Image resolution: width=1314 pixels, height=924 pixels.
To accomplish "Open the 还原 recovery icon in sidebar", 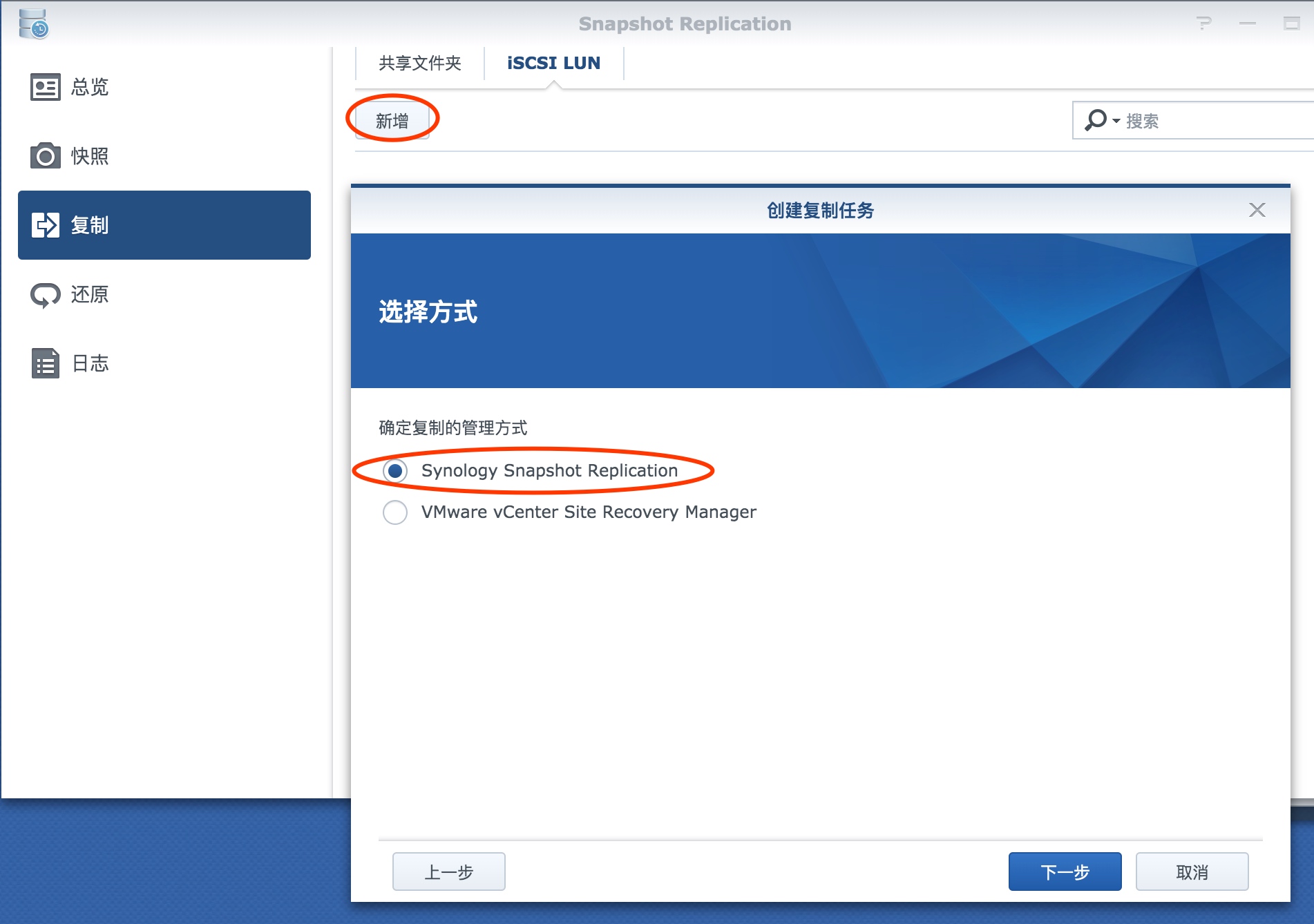I will (x=46, y=295).
